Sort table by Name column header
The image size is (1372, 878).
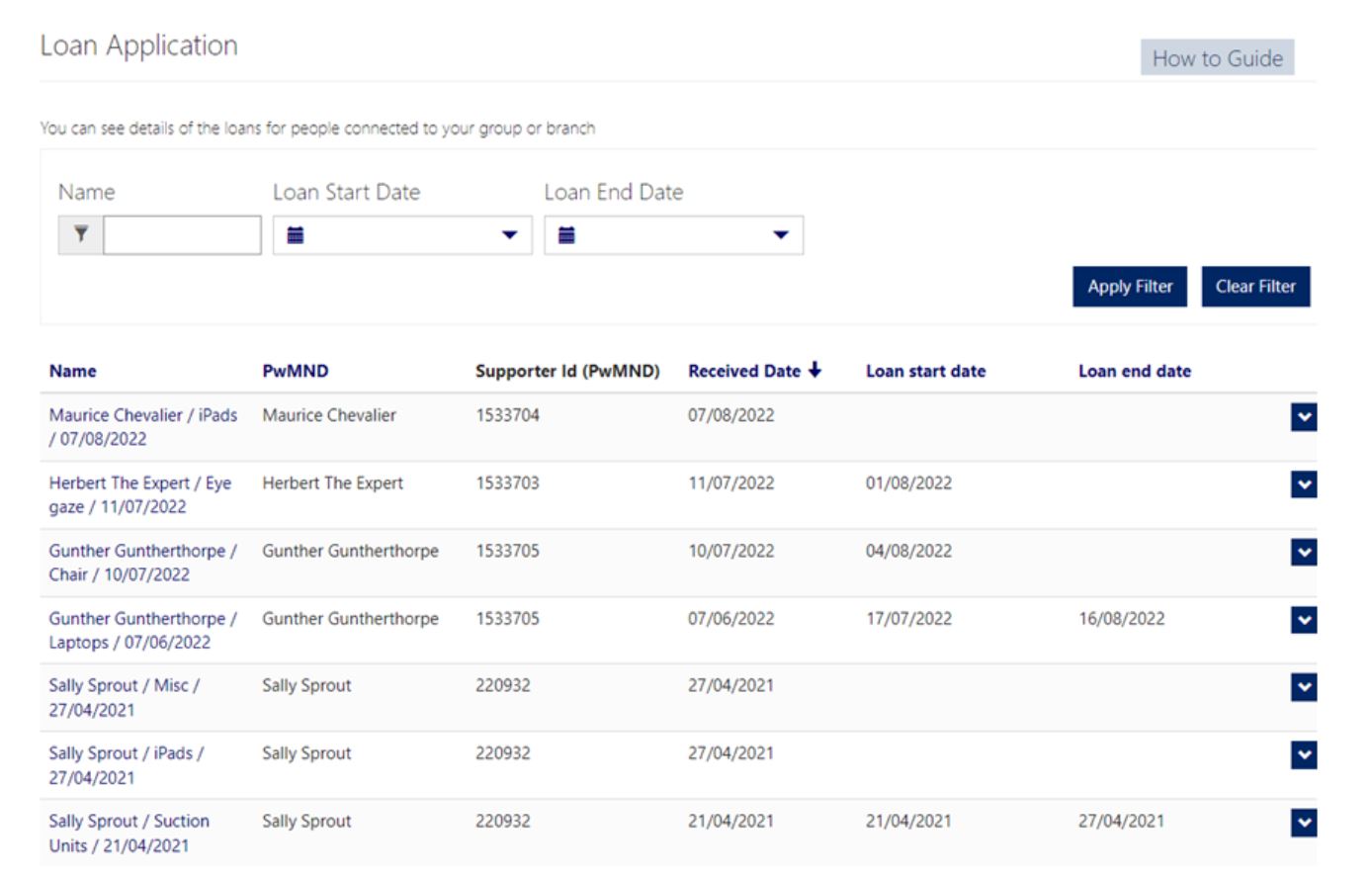click(x=73, y=371)
